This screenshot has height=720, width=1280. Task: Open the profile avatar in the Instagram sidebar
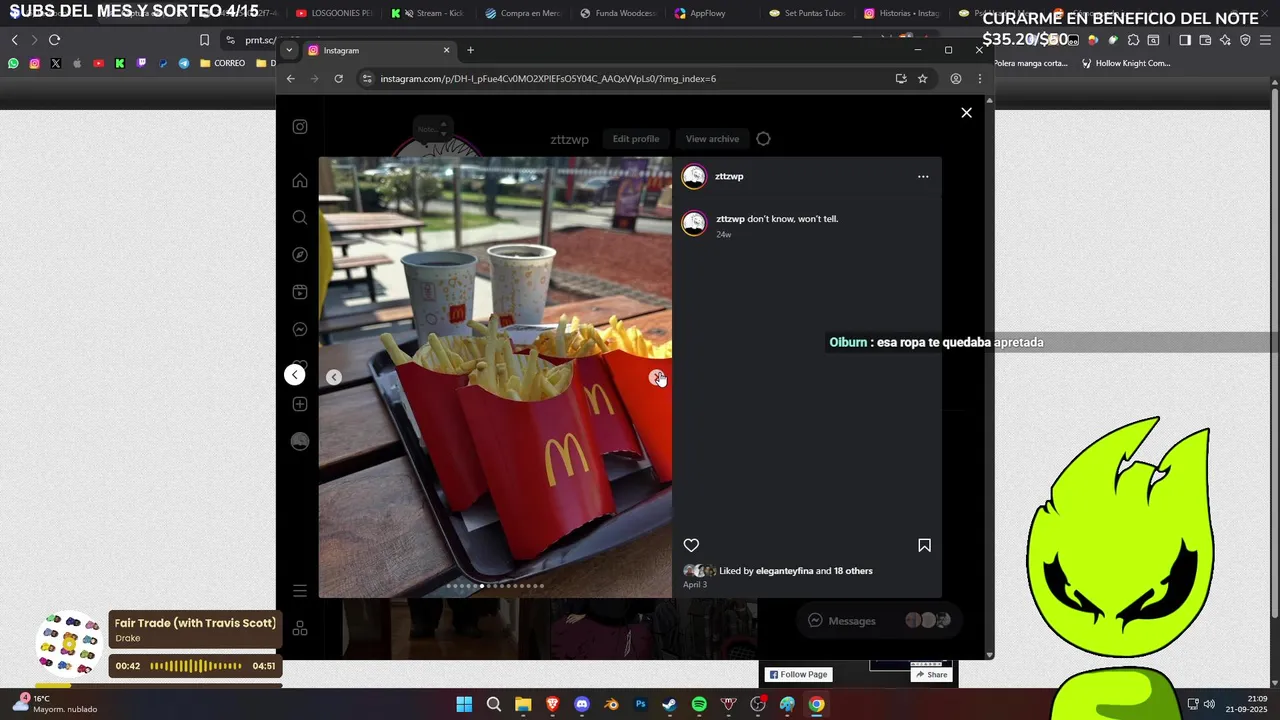point(300,442)
